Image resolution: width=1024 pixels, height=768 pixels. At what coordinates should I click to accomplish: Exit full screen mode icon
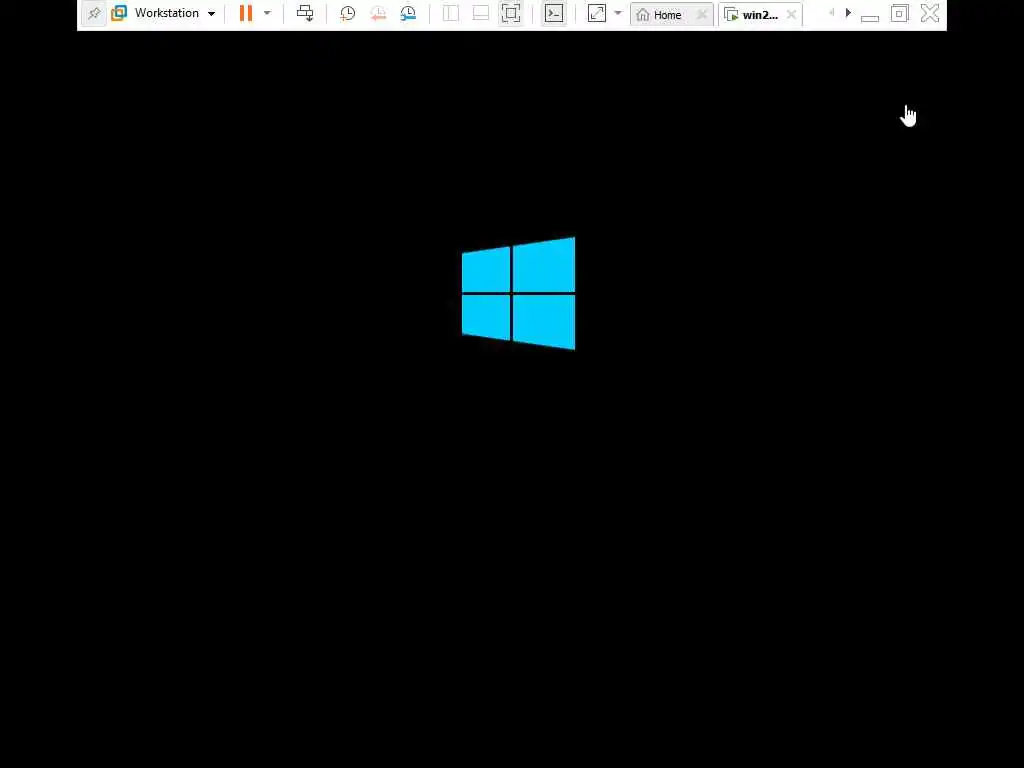tap(511, 13)
